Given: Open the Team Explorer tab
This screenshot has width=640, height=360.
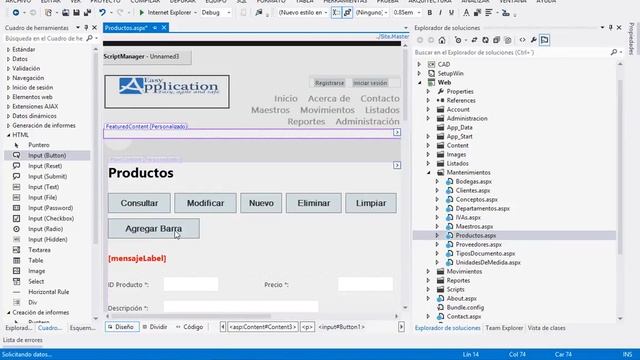Looking at the screenshot, I should [504, 328].
